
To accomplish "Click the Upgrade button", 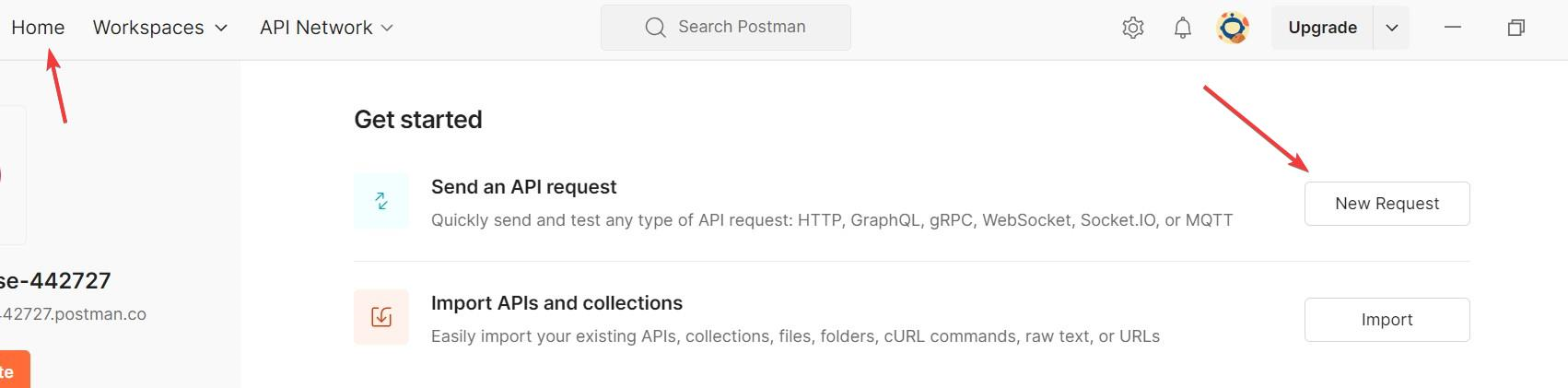I will [1322, 28].
